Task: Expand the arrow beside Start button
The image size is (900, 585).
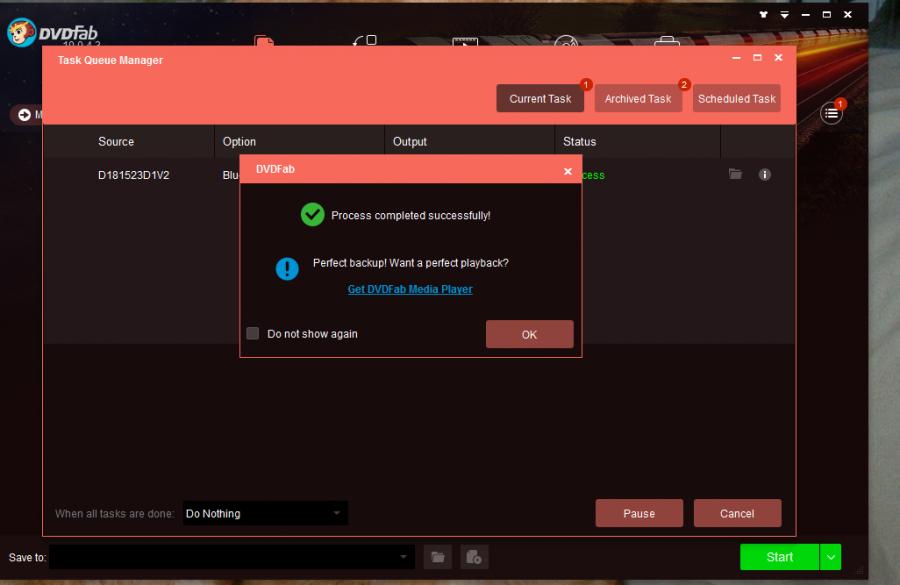Action: [x=831, y=557]
